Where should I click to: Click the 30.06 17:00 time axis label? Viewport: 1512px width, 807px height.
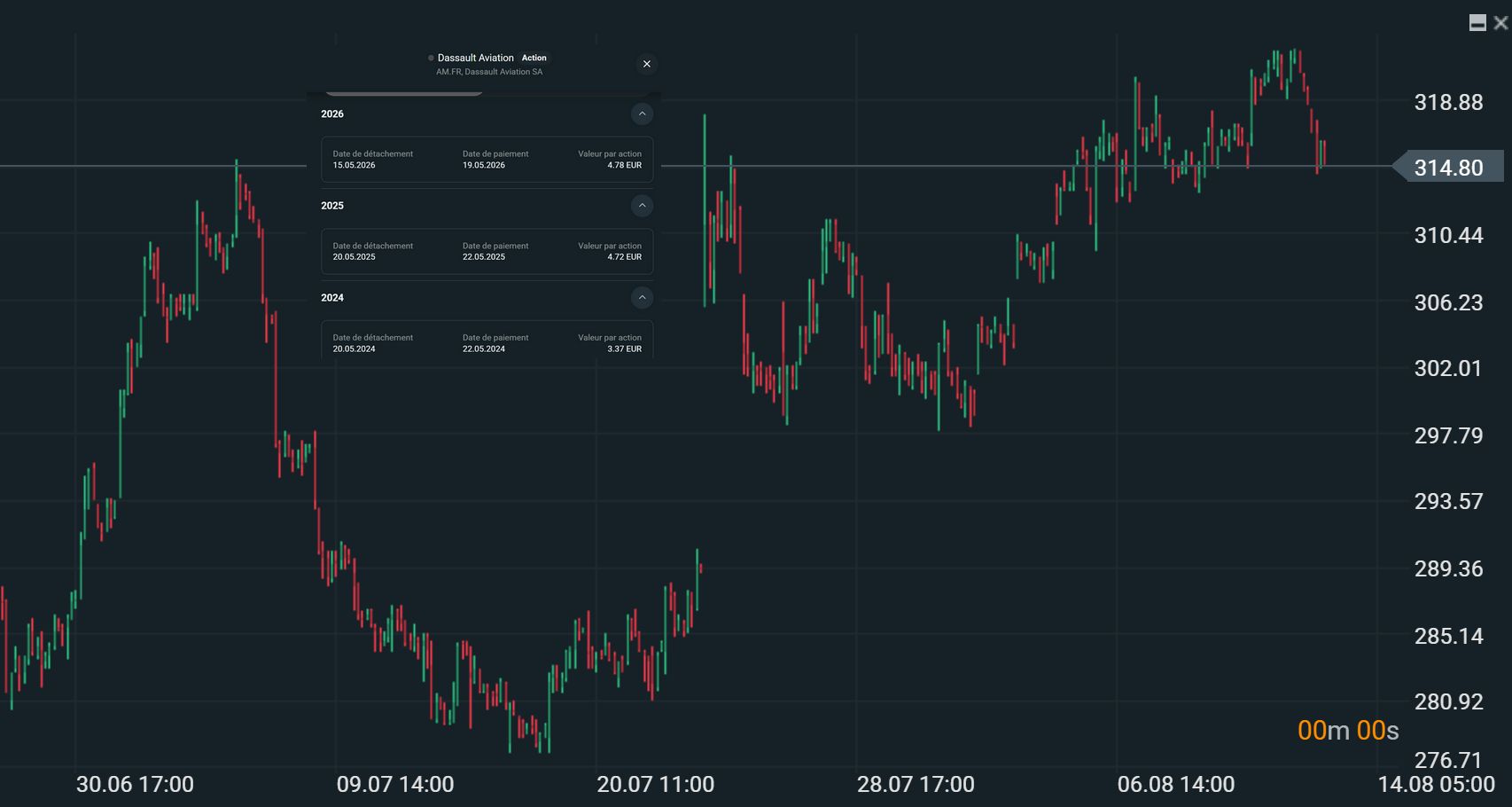135,784
